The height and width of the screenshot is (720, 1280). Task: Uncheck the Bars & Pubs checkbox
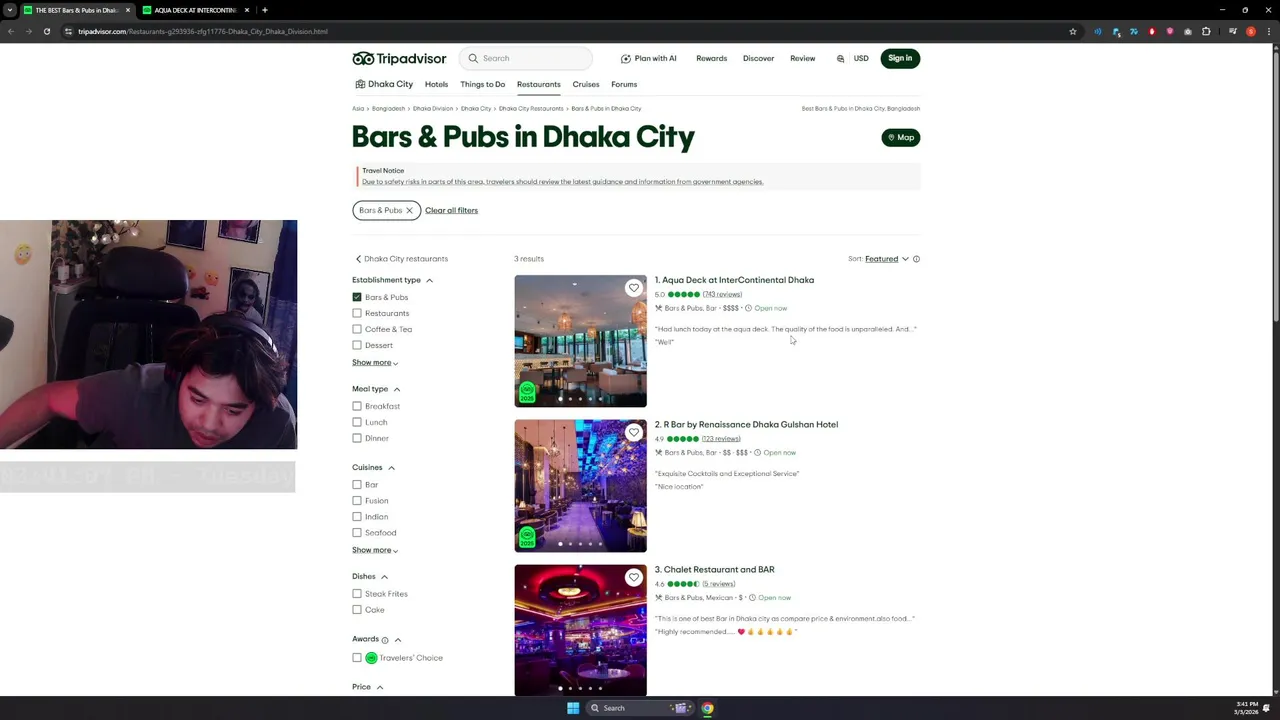[x=357, y=297]
